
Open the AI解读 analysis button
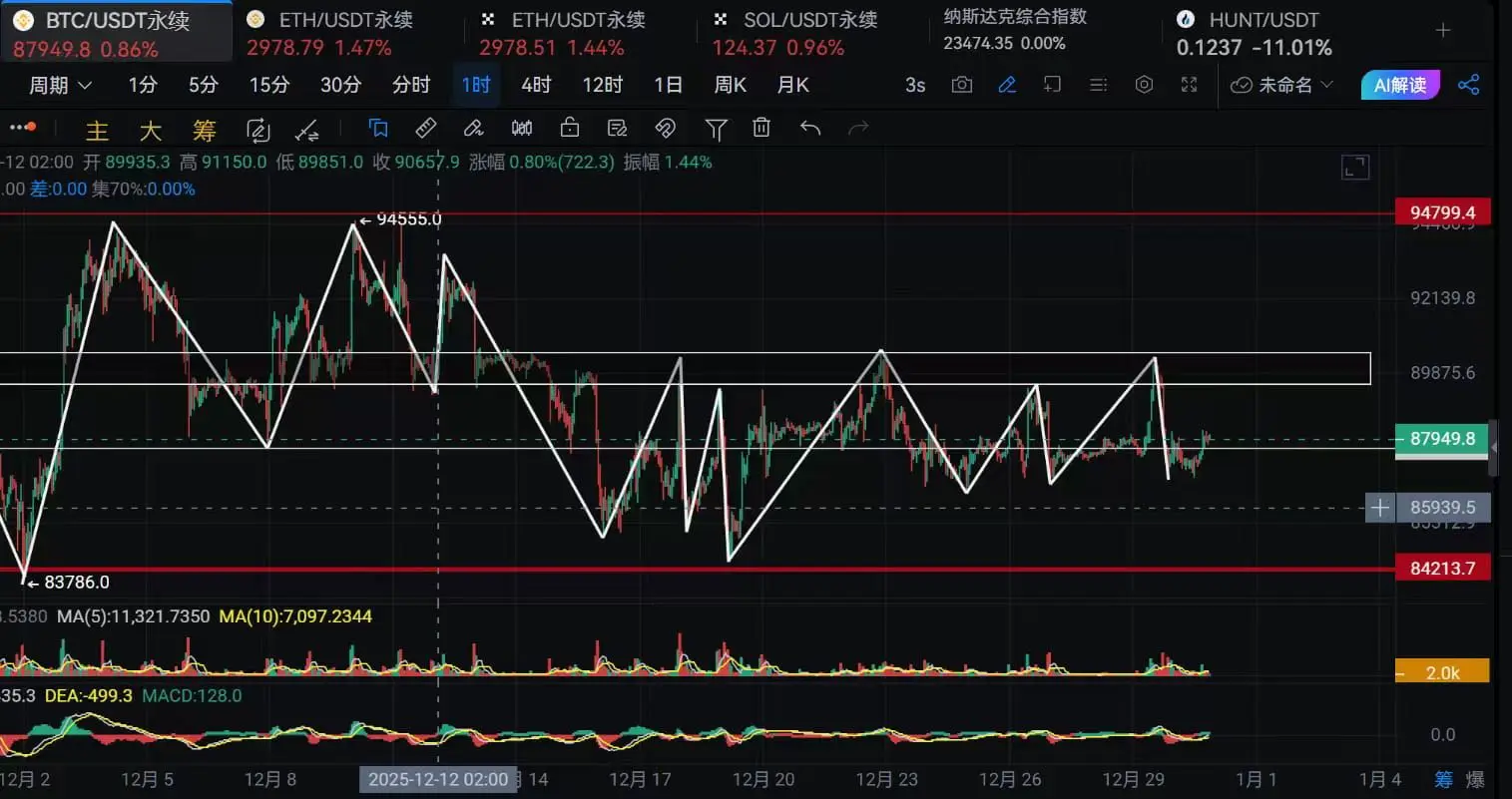tap(1400, 85)
